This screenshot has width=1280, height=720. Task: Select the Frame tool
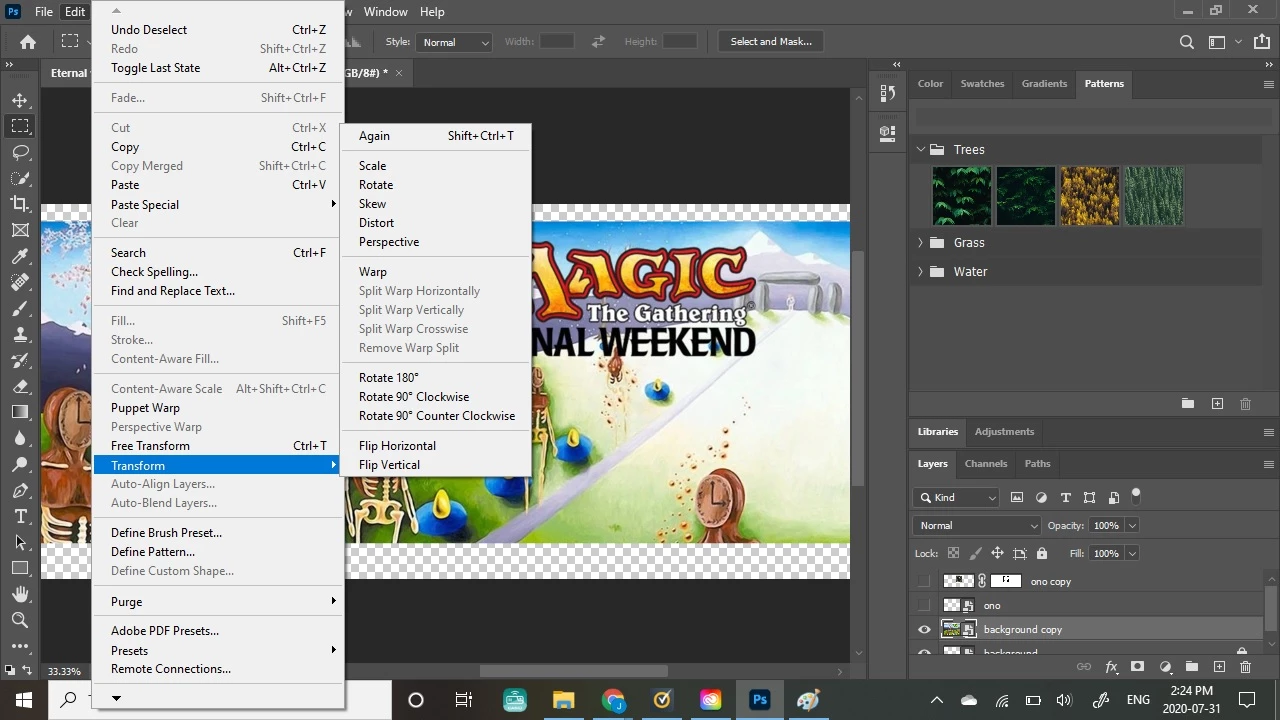(20, 230)
